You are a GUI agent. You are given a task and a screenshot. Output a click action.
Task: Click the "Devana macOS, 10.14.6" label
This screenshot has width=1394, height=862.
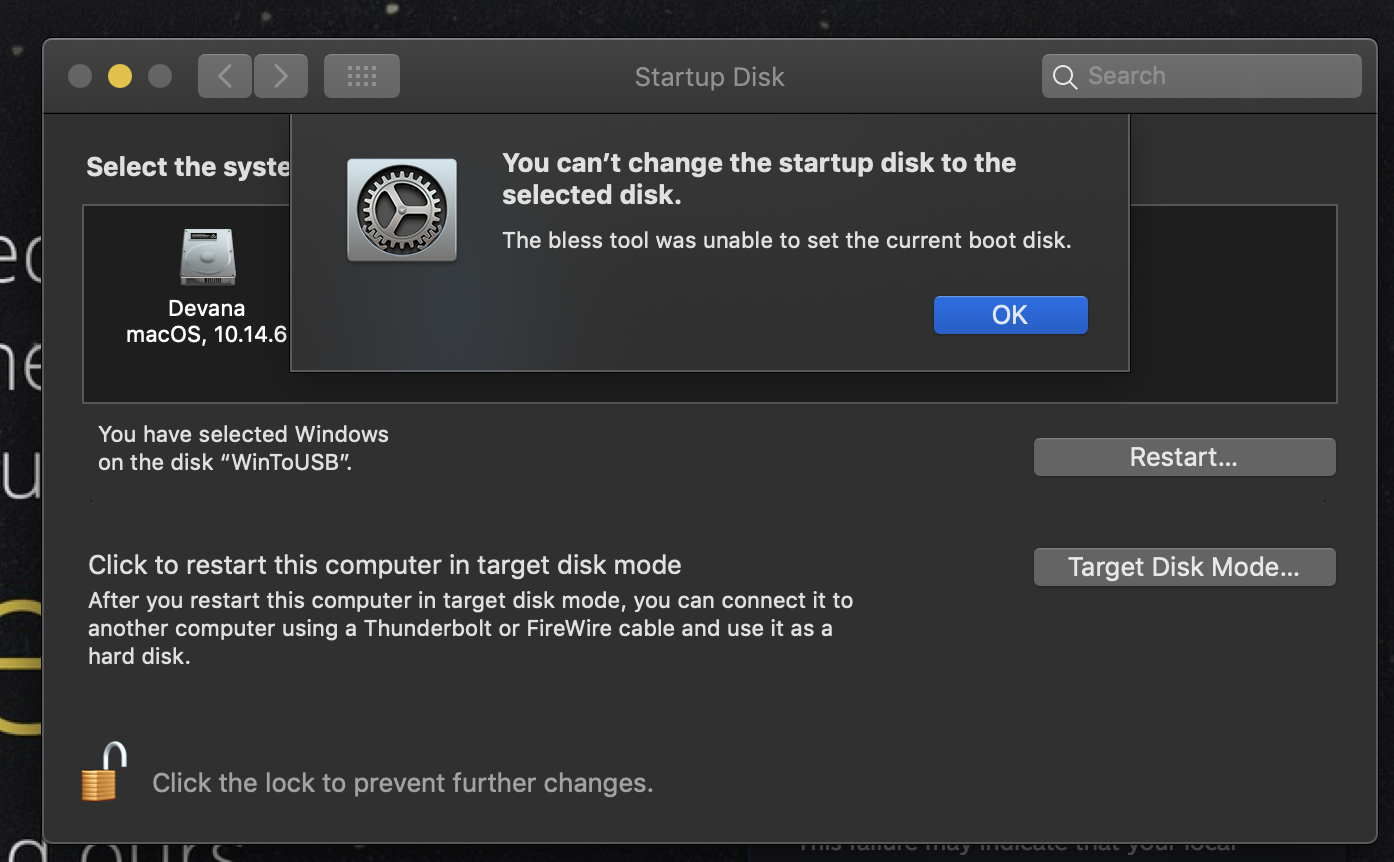pyautogui.click(x=207, y=321)
